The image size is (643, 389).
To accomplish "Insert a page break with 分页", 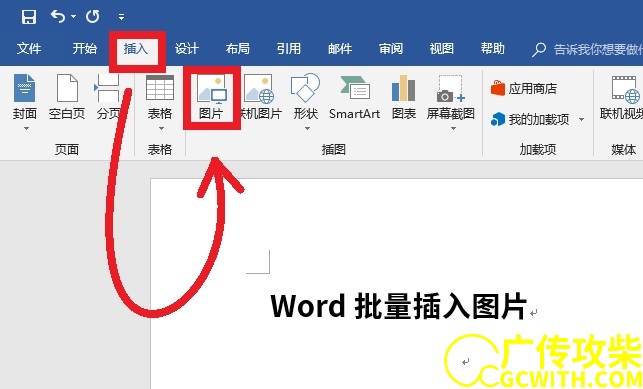I will tap(108, 97).
